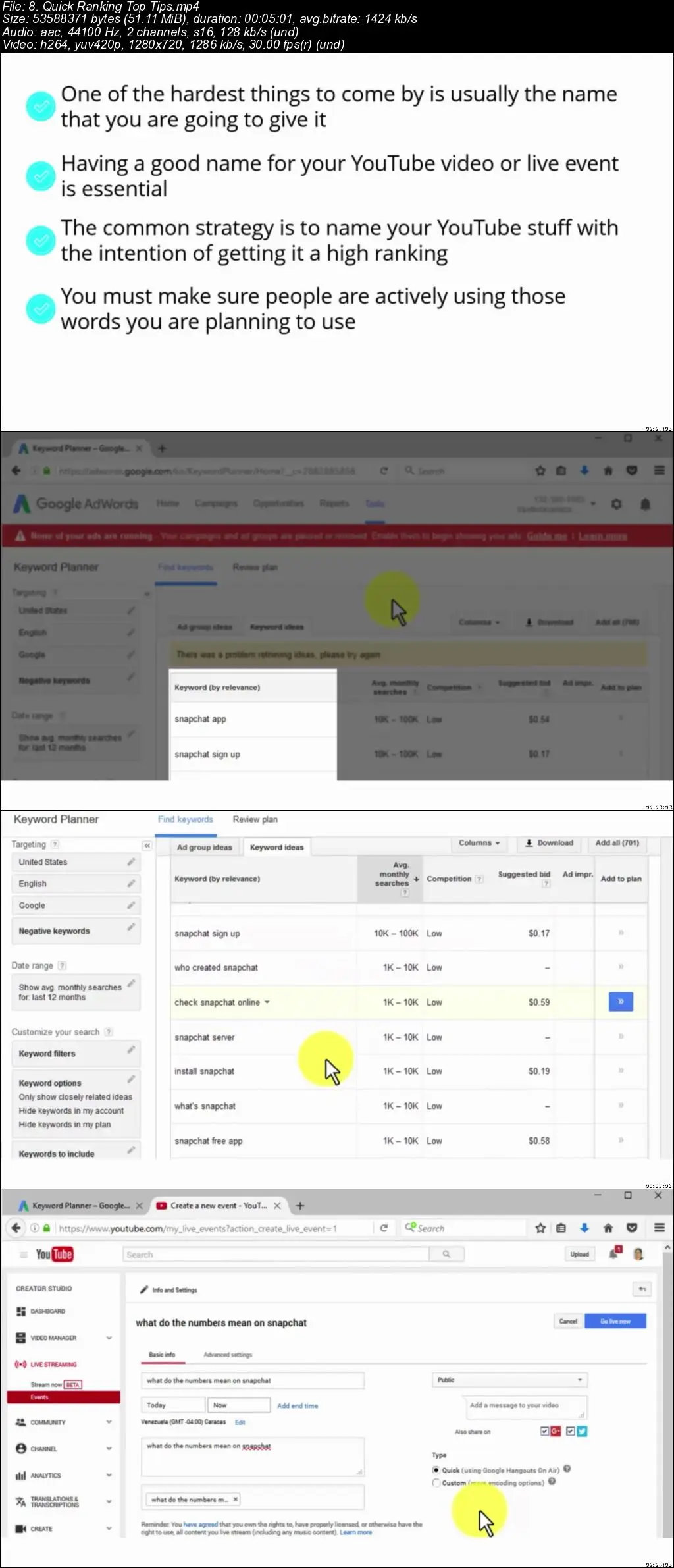674x1568 pixels.
Task: Open the guide menu beside the YouTube logo
Action: tap(23, 1255)
